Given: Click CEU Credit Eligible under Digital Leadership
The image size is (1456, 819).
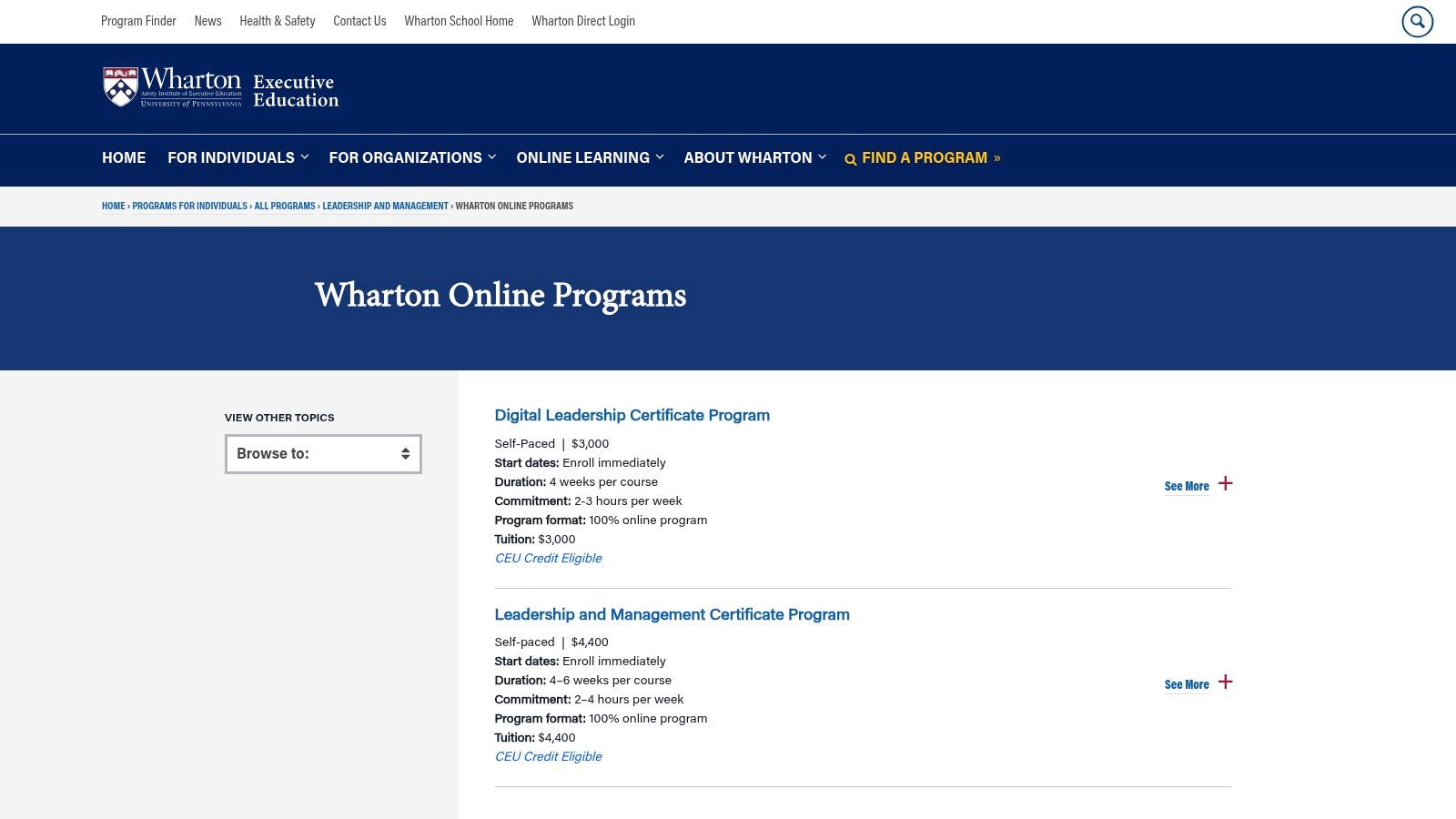Looking at the screenshot, I should [548, 558].
